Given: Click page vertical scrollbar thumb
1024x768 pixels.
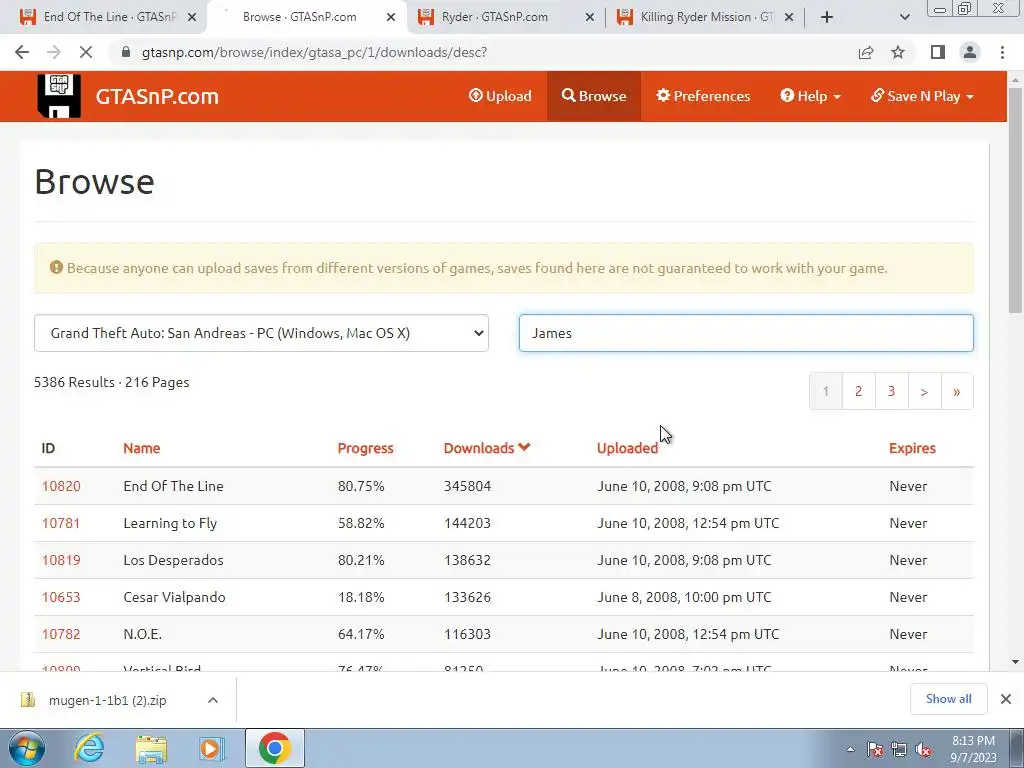Looking at the screenshot, I should 1016,202.
